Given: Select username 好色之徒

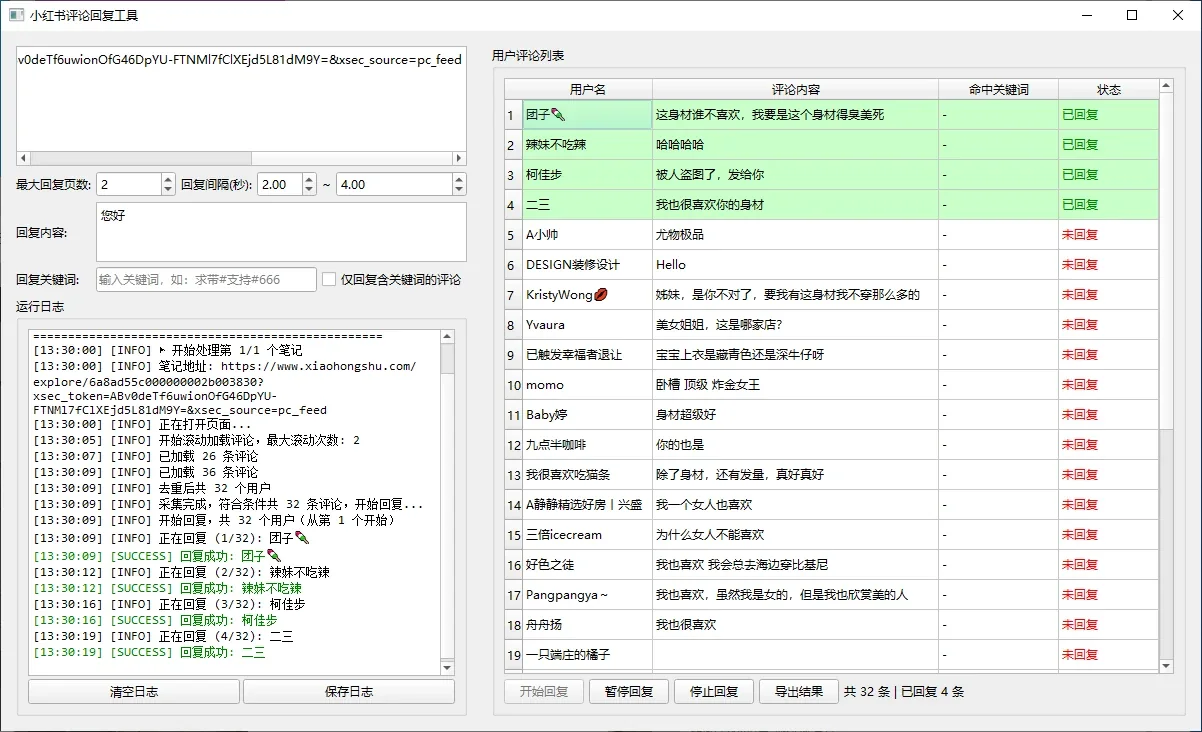Looking at the screenshot, I should pos(588,565).
